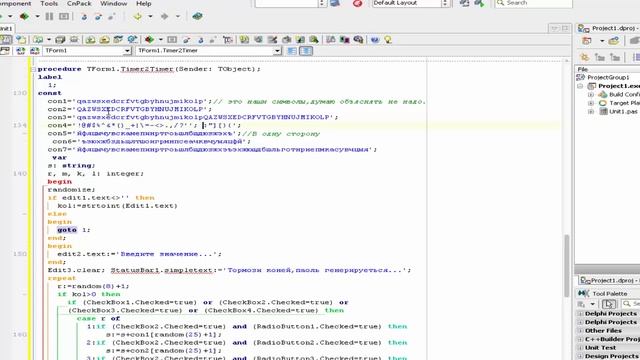Viewport: 640px width, 360px height.
Task: Click the first Project Manager toolbar icon
Action: (587, 41)
